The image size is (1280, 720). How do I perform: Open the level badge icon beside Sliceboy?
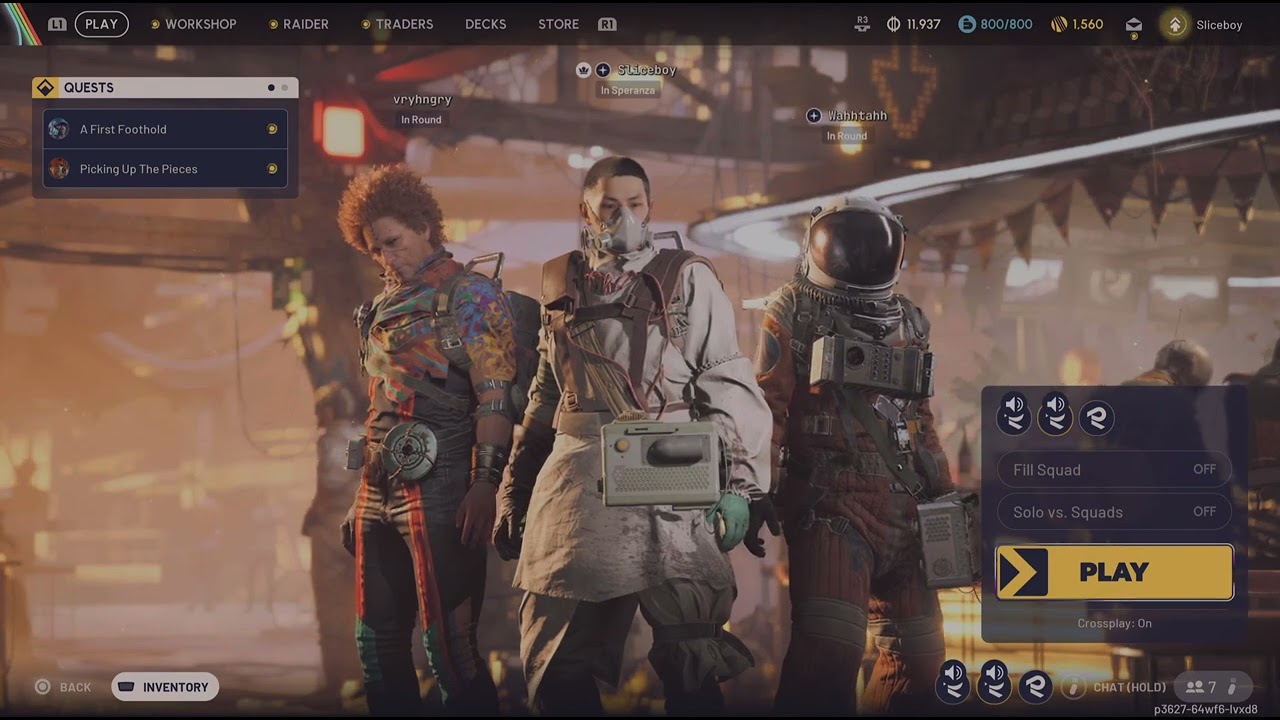(1176, 25)
